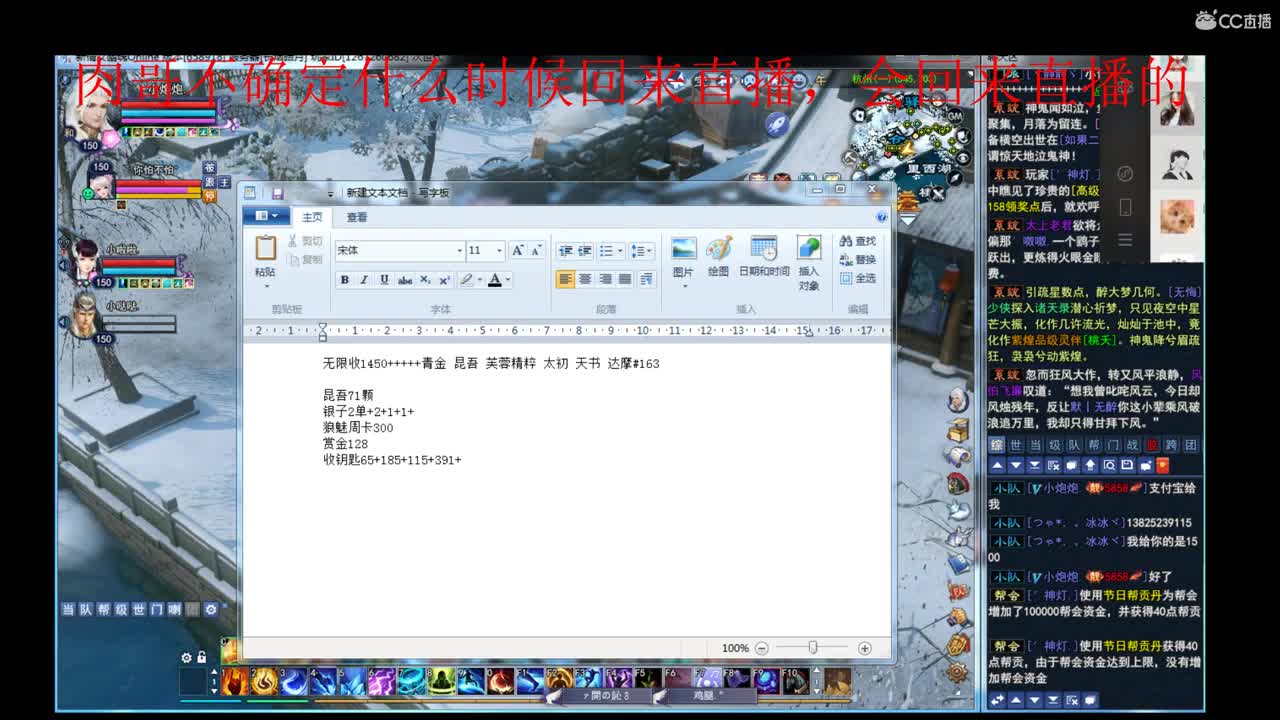Open the highlight color dropdown arrow

click(x=479, y=280)
